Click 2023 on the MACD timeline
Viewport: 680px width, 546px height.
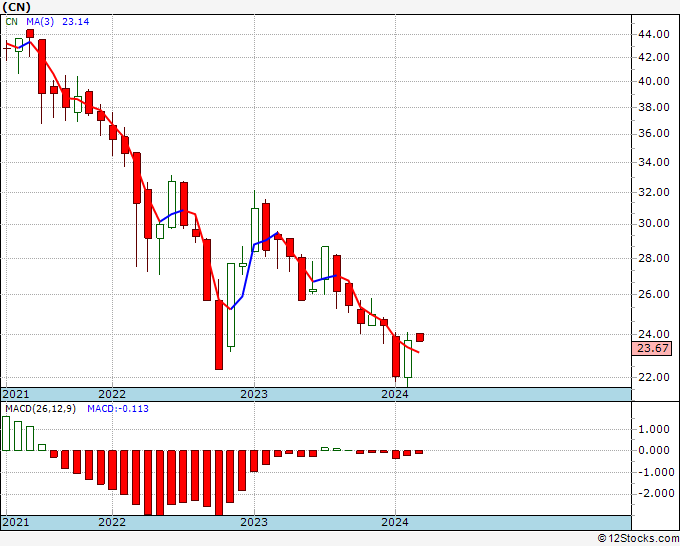pyautogui.click(x=254, y=522)
